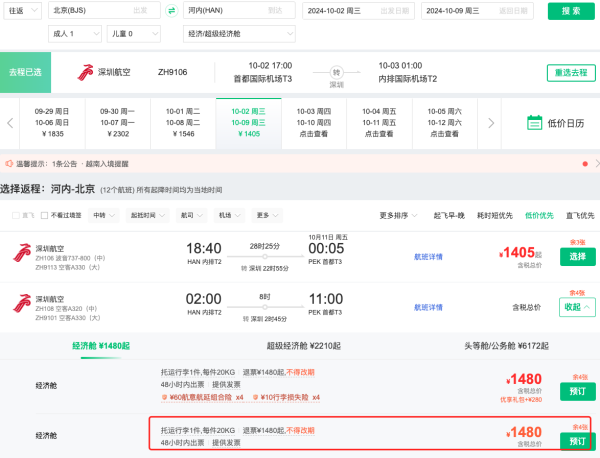Click return date 2024-10-09 field

[477, 11]
